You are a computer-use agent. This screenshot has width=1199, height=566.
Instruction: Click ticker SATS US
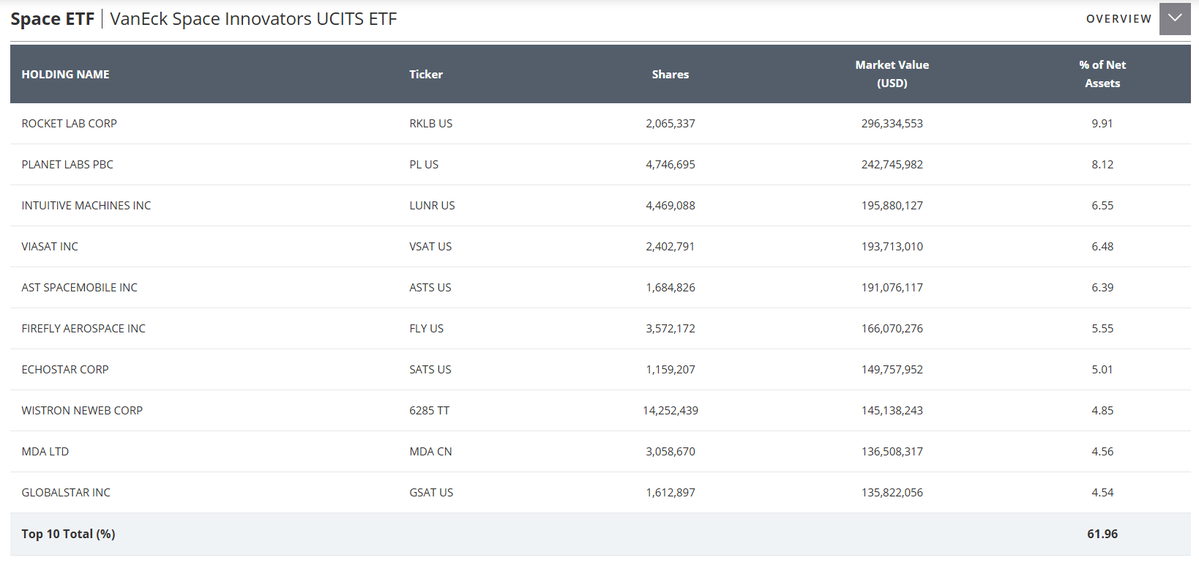click(x=431, y=369)
